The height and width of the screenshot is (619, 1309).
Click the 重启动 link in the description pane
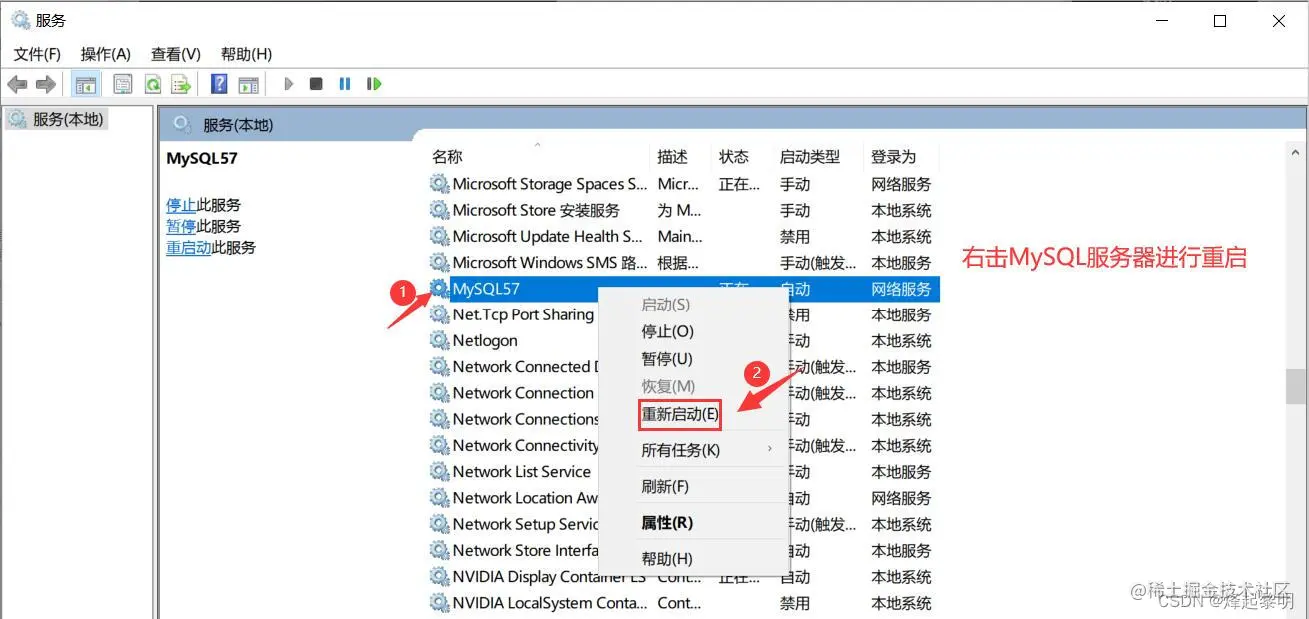tap(188, 247)
